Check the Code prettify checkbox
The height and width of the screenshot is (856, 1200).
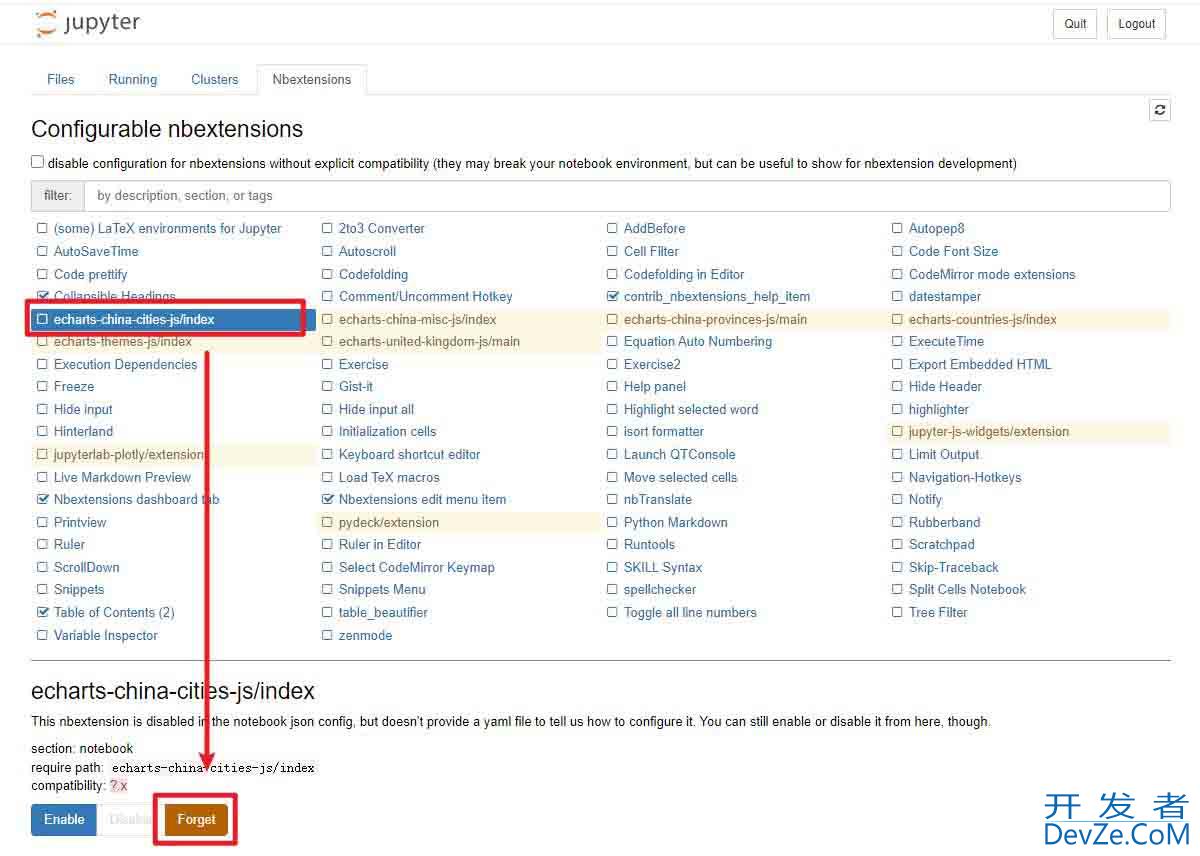[x=42, y=274]
